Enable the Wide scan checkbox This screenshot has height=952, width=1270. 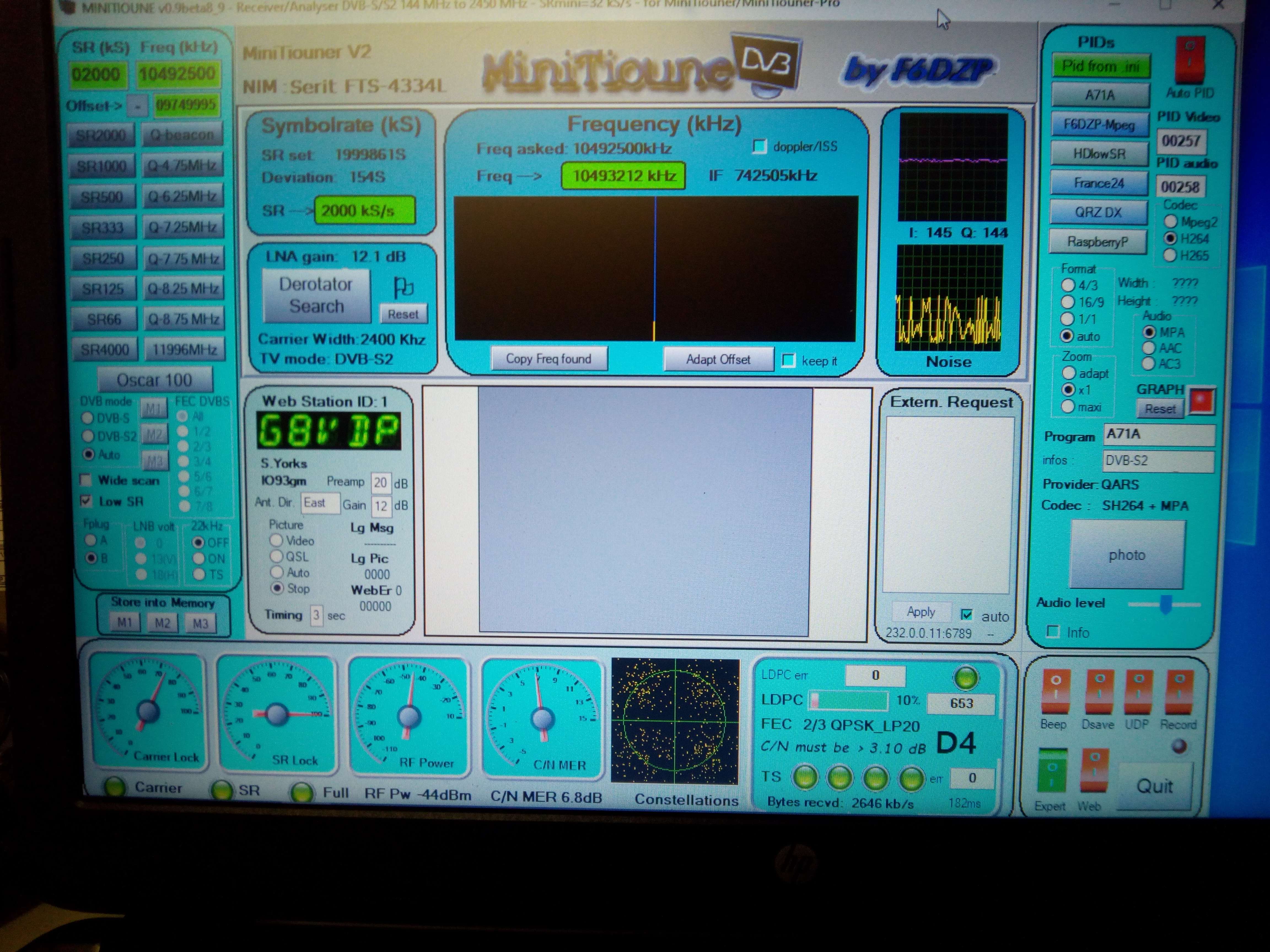[x=85, y=480]
